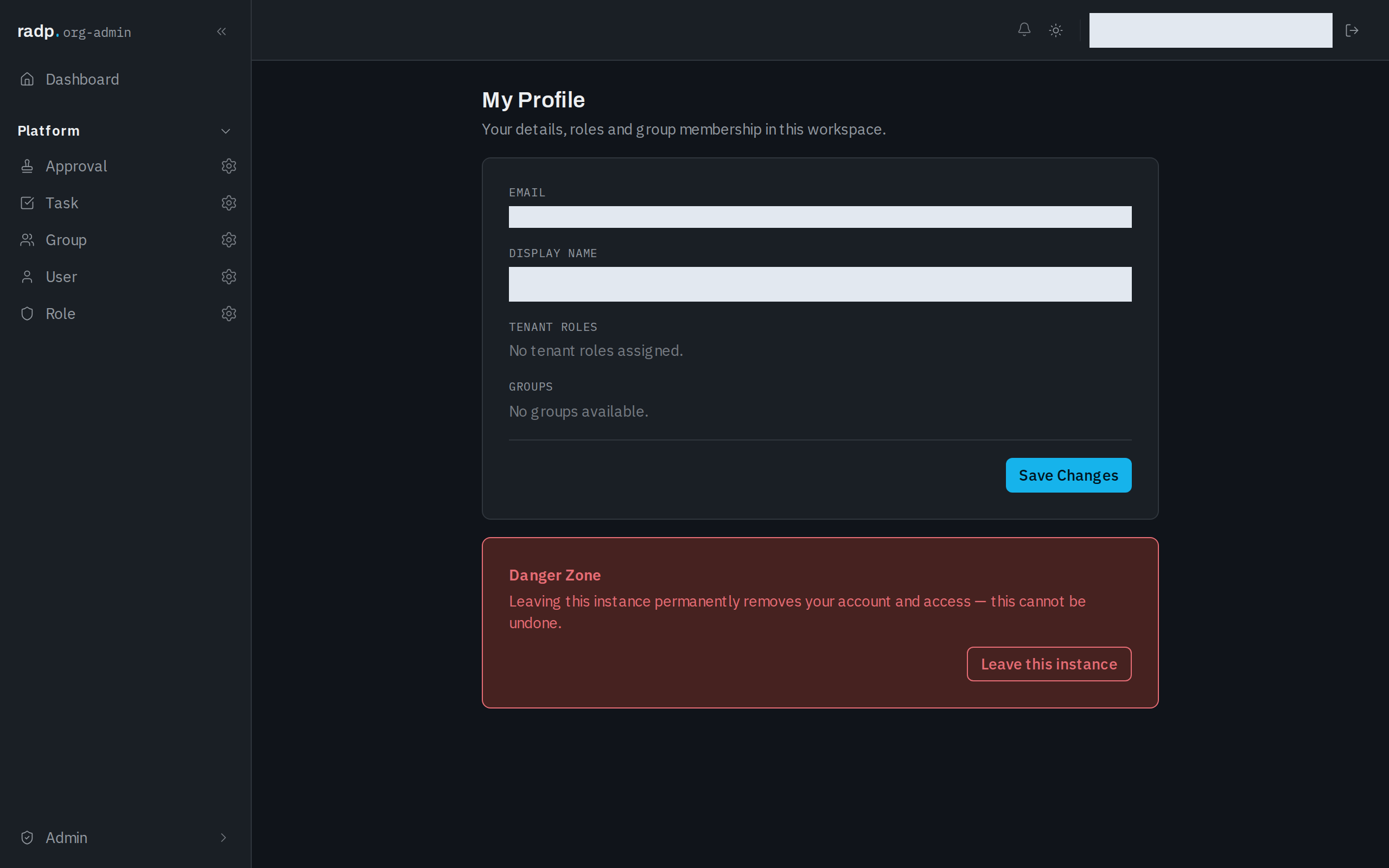This screenshot has height=868, width=1389.
Task: Open the Role page
Action: click(x=60, y=314)
